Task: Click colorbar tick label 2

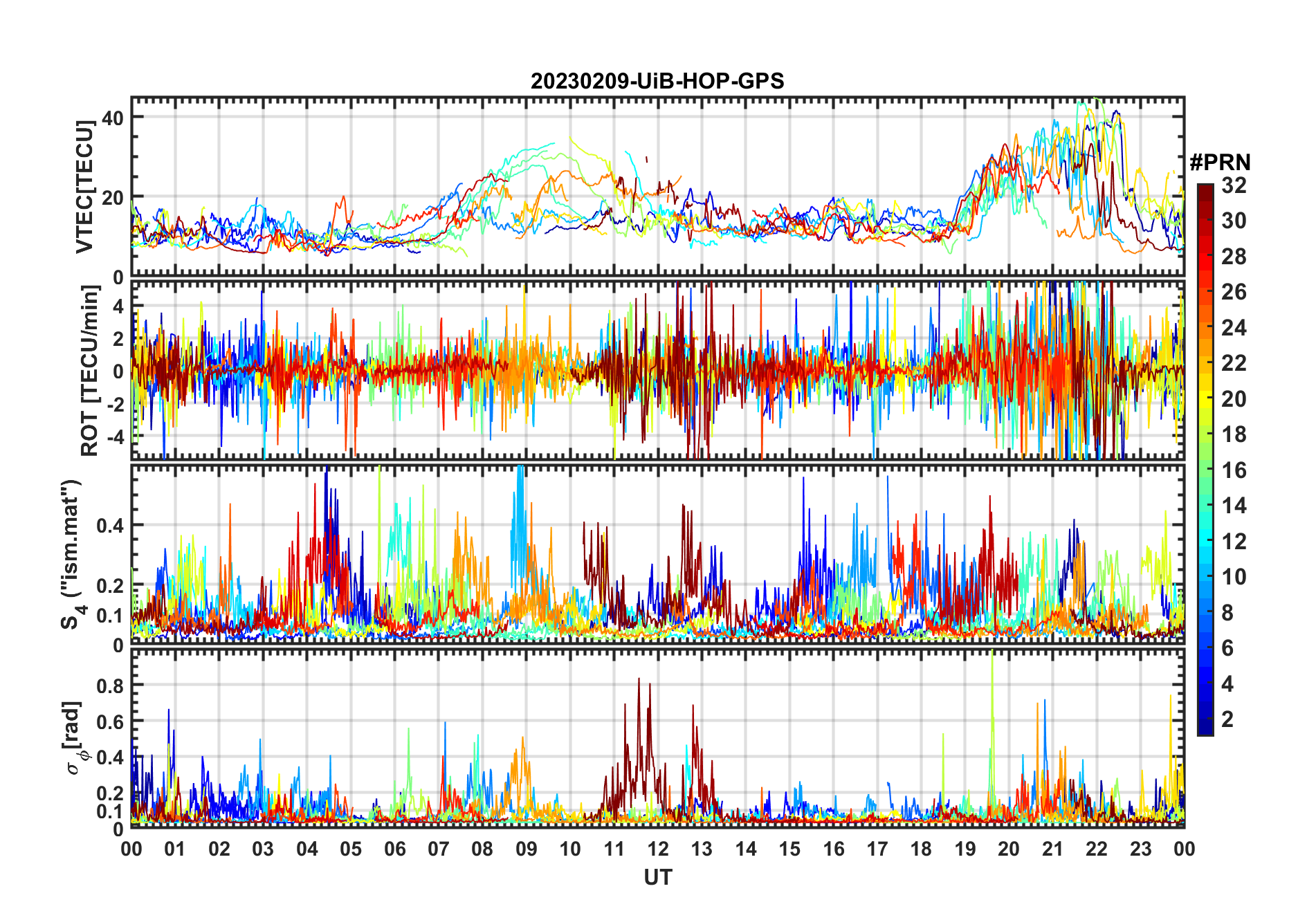Action: coord(1227,719)
